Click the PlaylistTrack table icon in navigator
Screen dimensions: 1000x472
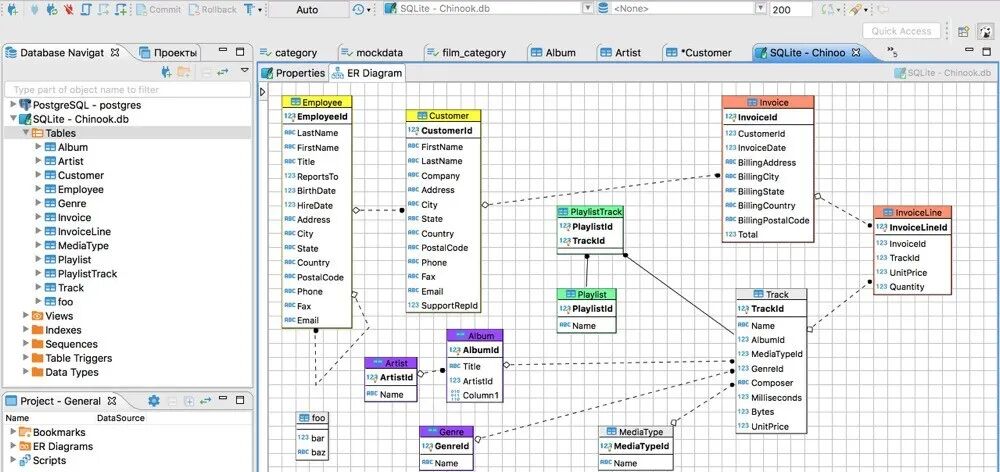click(x=50, y=274)
